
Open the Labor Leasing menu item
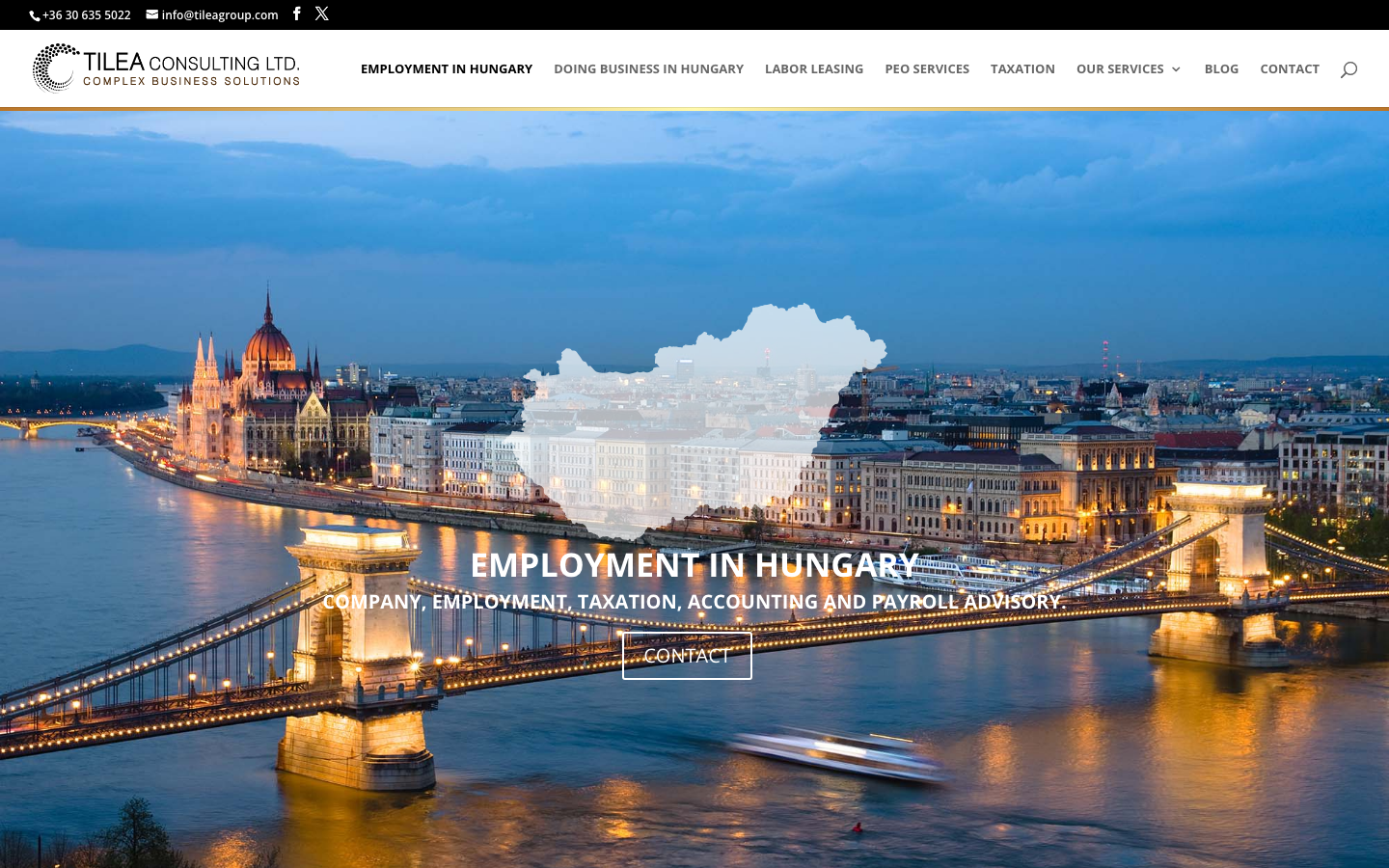[x=814, y=68]
